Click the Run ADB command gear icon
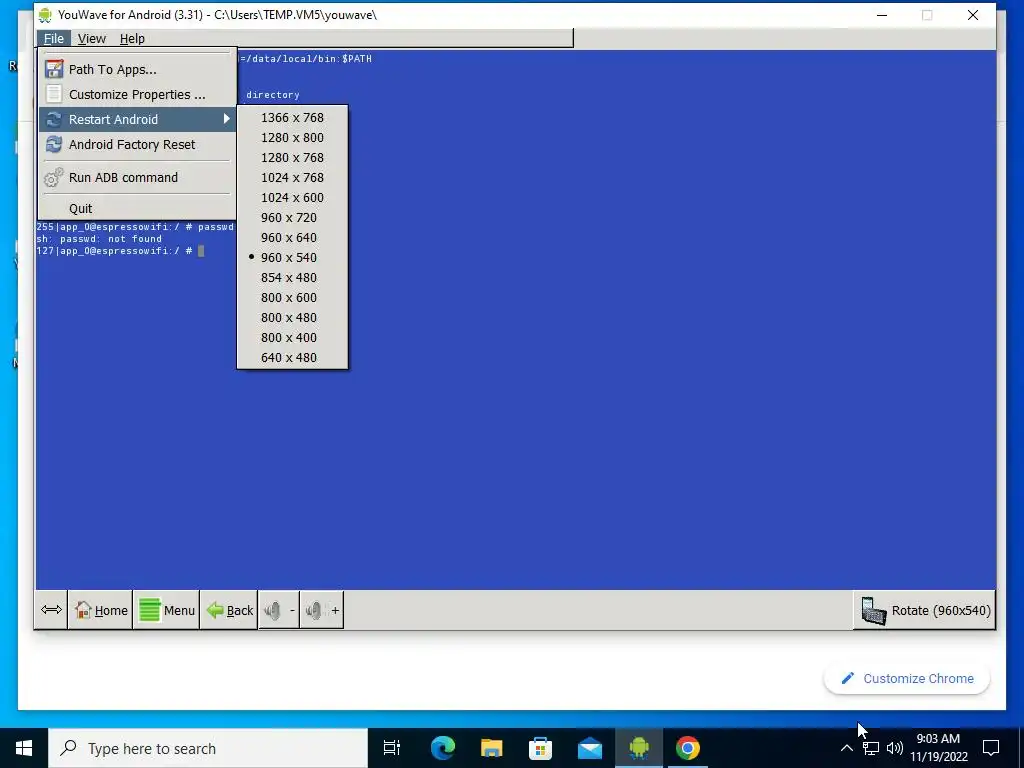 point(54,178)
